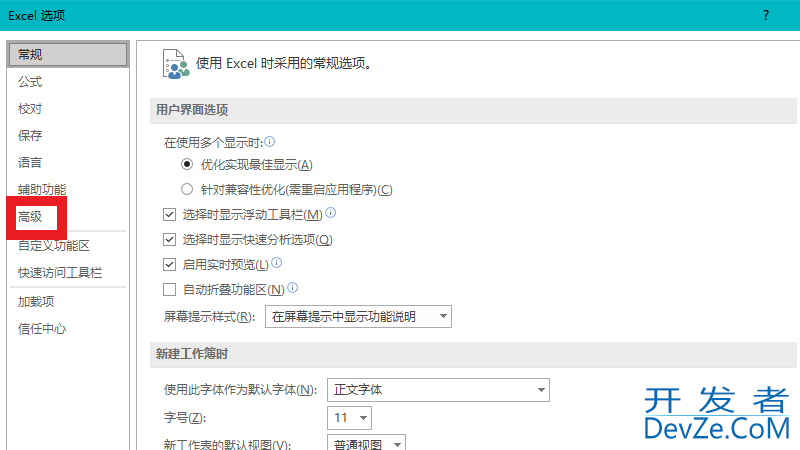
Task: Open the 常规 category
Action: click(68, 54)
